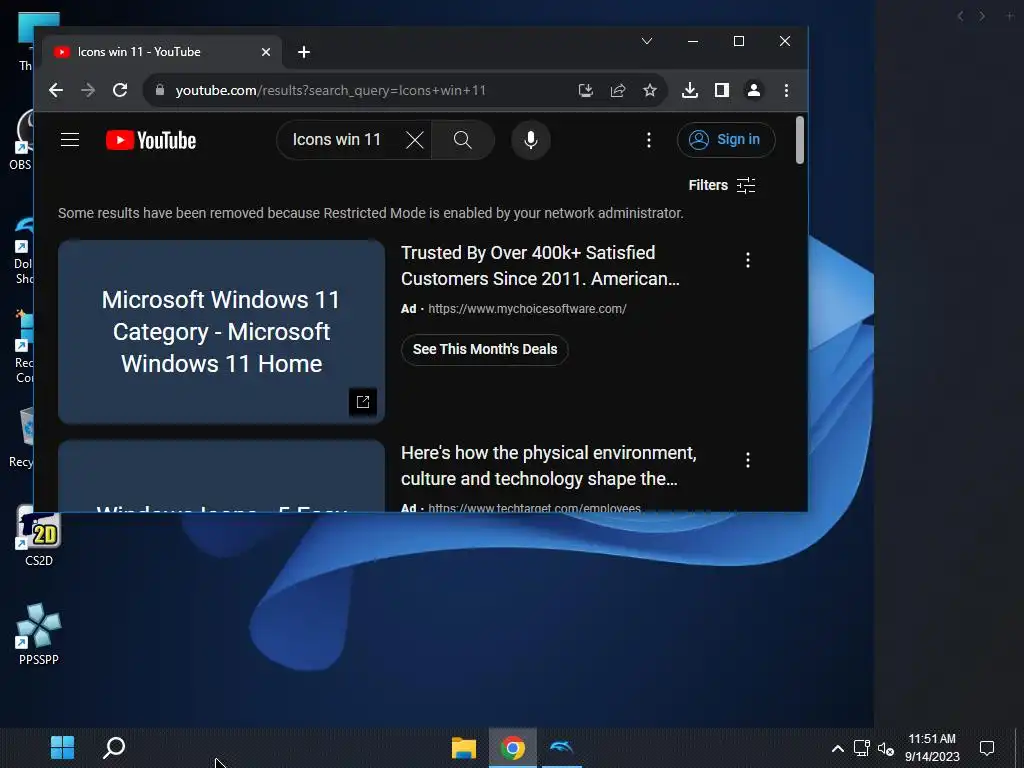Image resolution: width=1024 pixels, height=768 pixels.
Task: Open the Chrome profile icon
Action: coord(754,90)
